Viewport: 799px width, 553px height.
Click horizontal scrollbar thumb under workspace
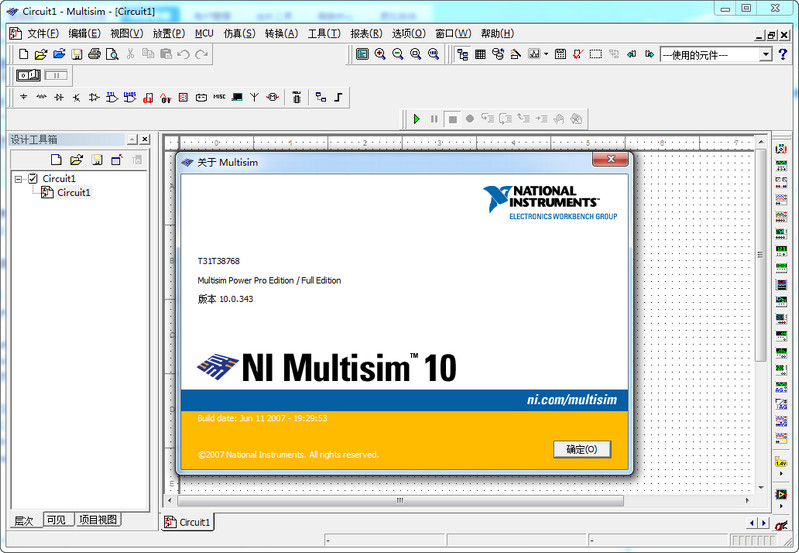[x=401, y=501]
